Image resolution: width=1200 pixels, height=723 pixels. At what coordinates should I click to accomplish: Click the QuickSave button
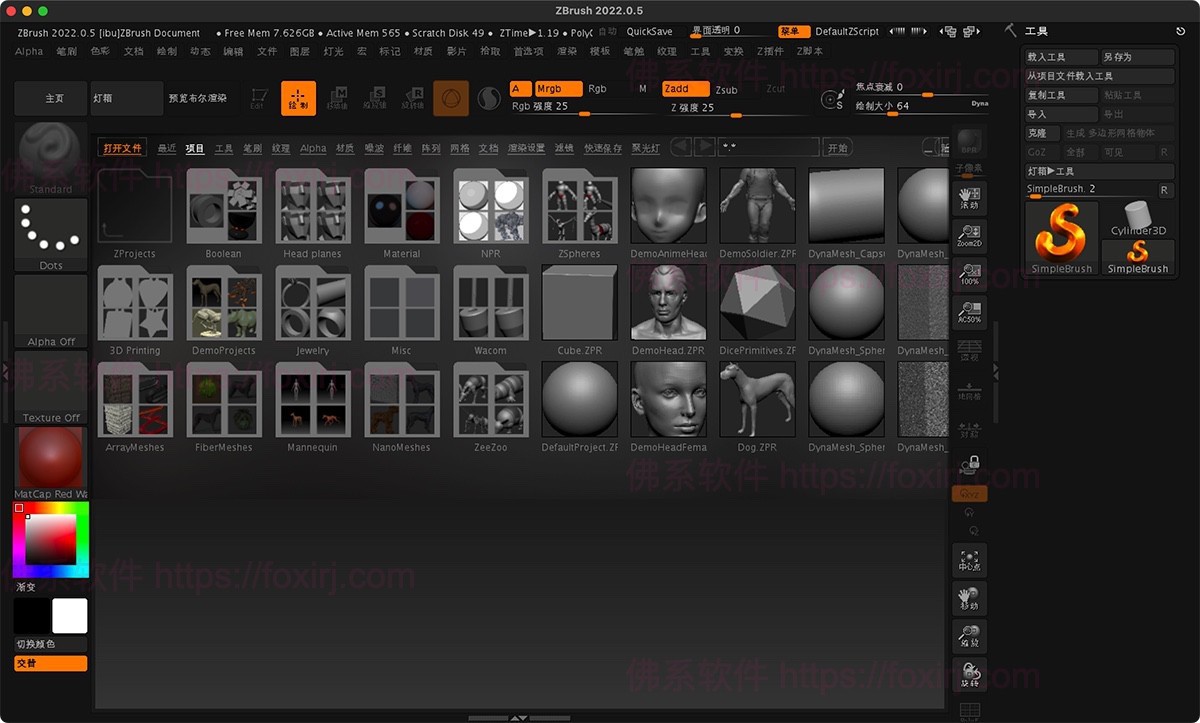point(650,32)
